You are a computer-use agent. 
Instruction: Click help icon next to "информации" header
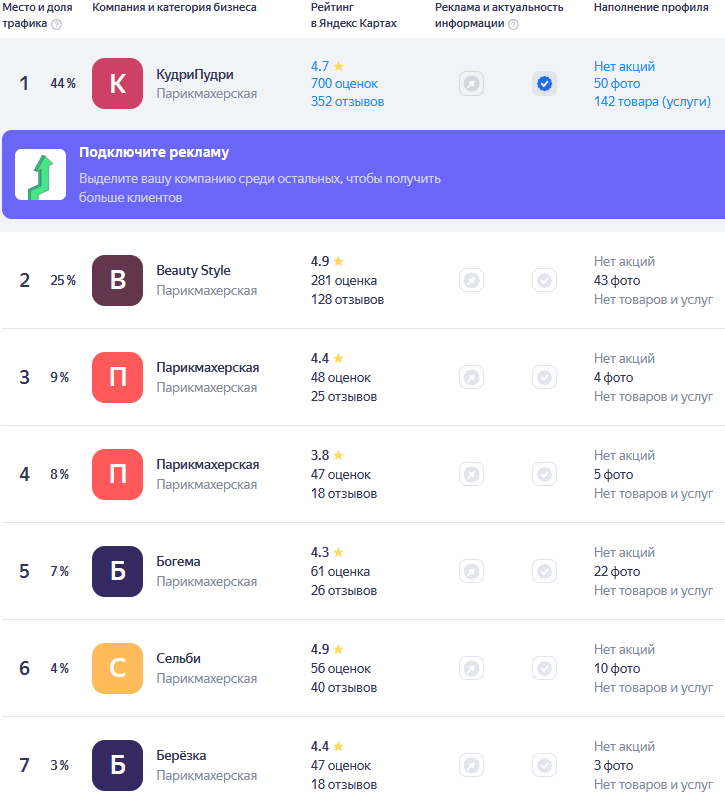coord(513,24)
